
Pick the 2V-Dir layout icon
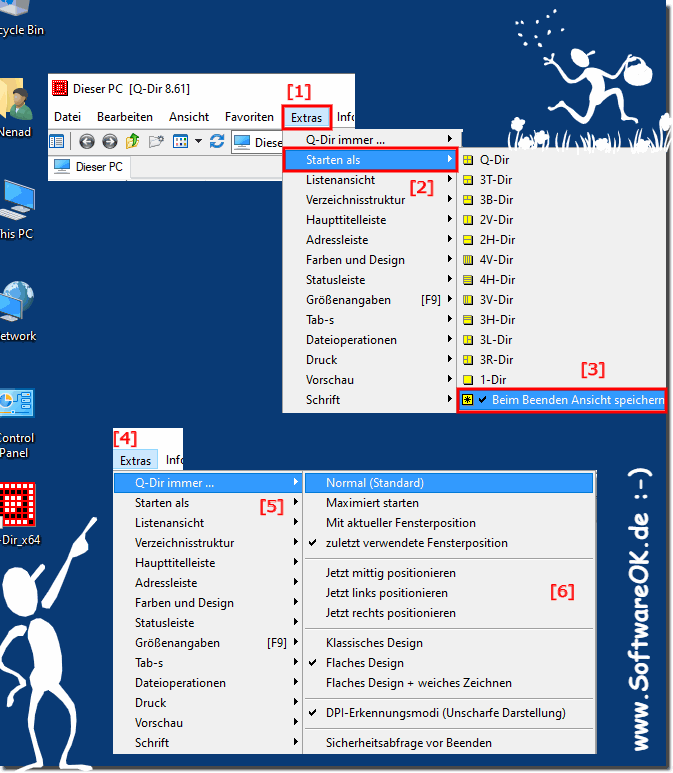tap(468, 220)
